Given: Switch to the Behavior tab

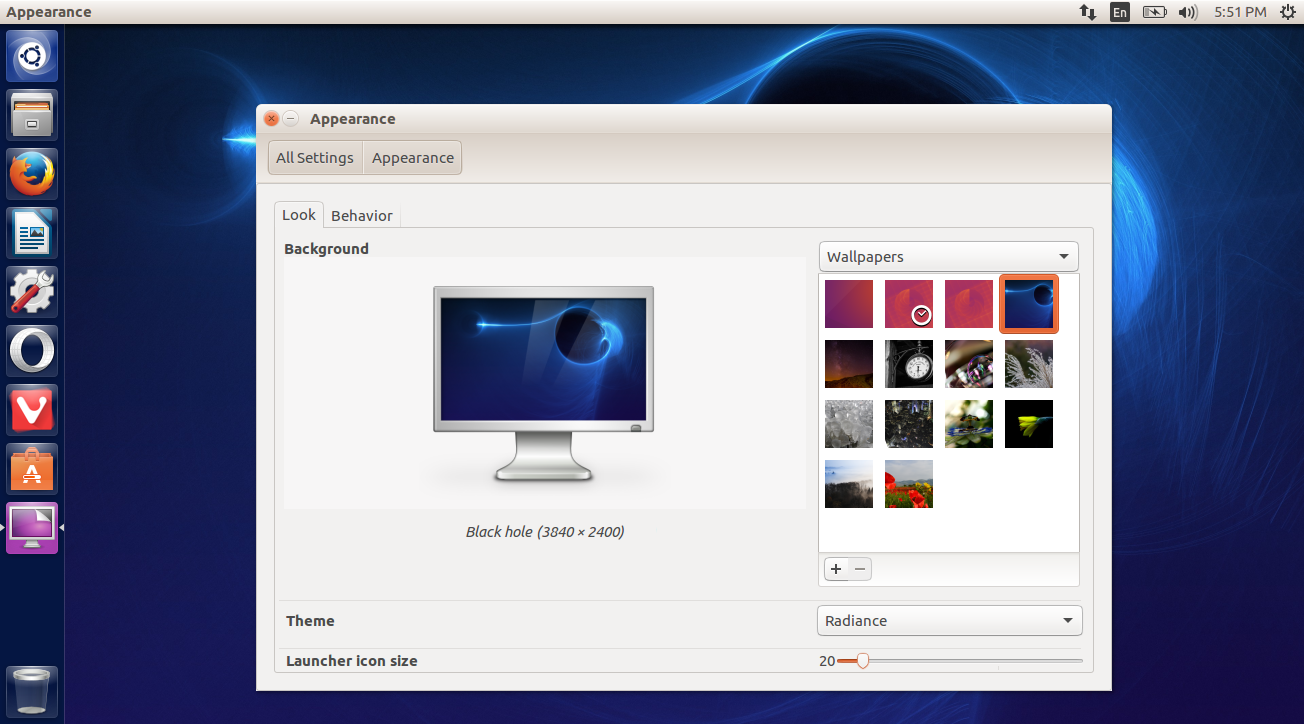Looking at the screenshot, I should coord(362,215).
